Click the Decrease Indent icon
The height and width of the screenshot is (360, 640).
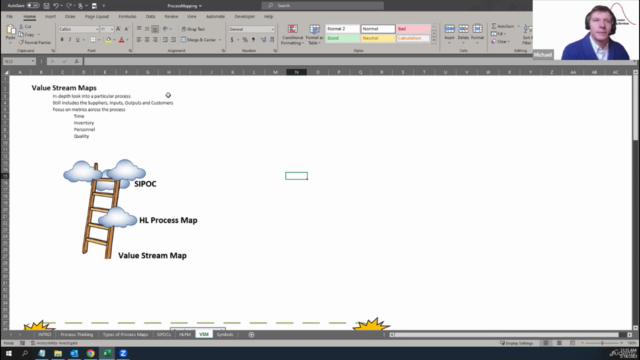[165, 40]
